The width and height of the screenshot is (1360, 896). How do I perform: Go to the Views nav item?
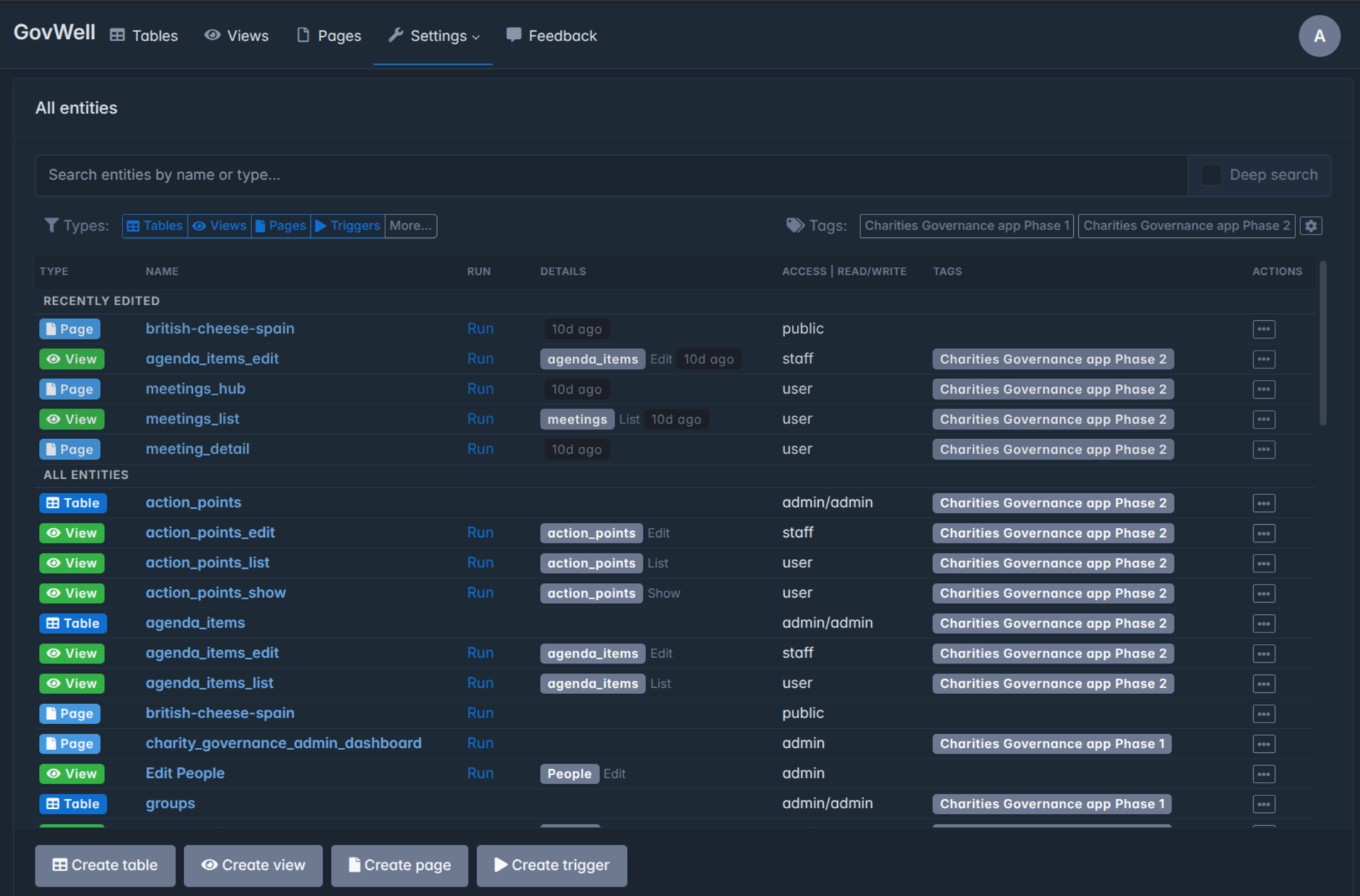[237, 36]
